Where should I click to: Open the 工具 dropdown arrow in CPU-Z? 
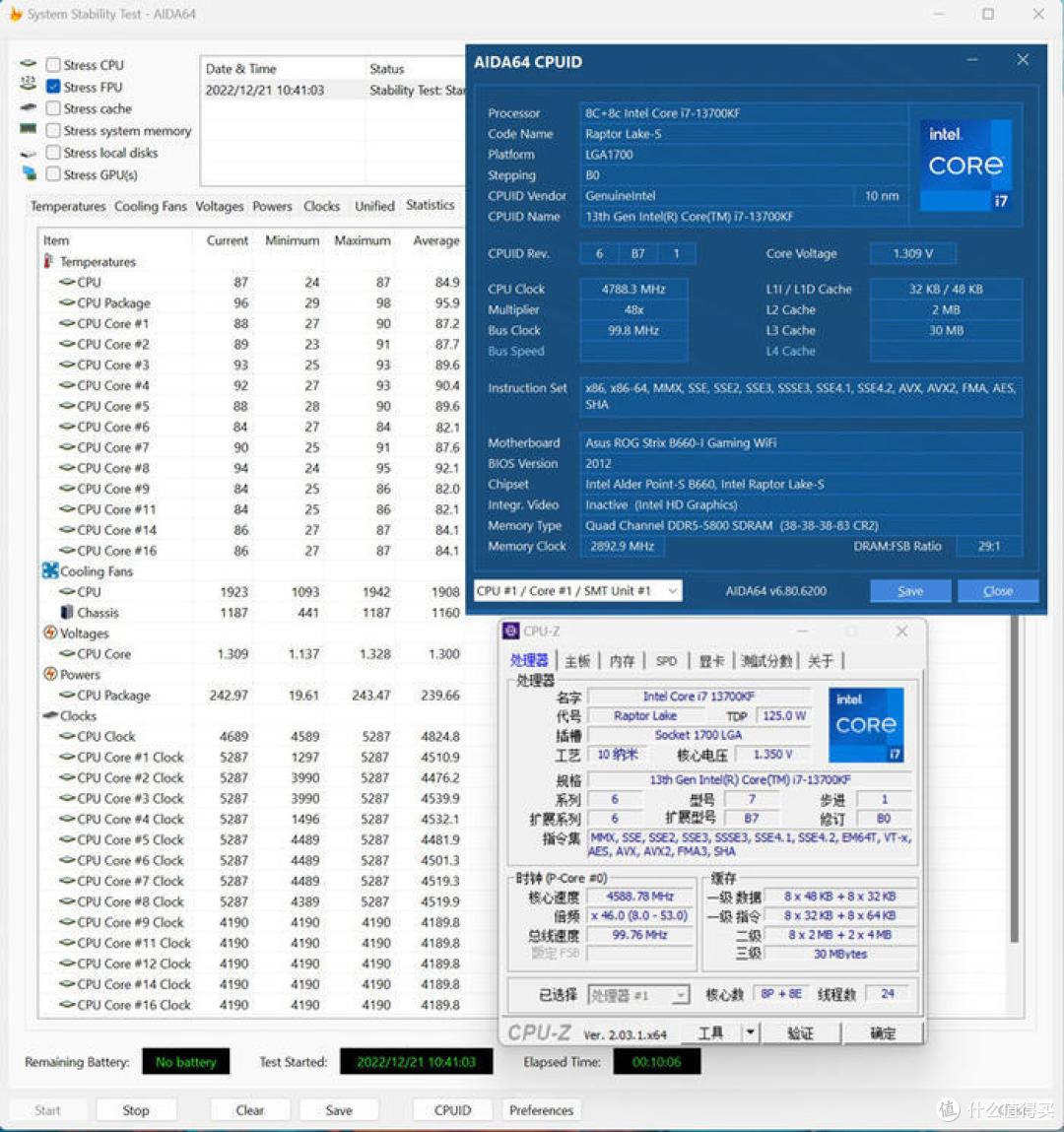pyautogui.click(x=750, y=1032)
